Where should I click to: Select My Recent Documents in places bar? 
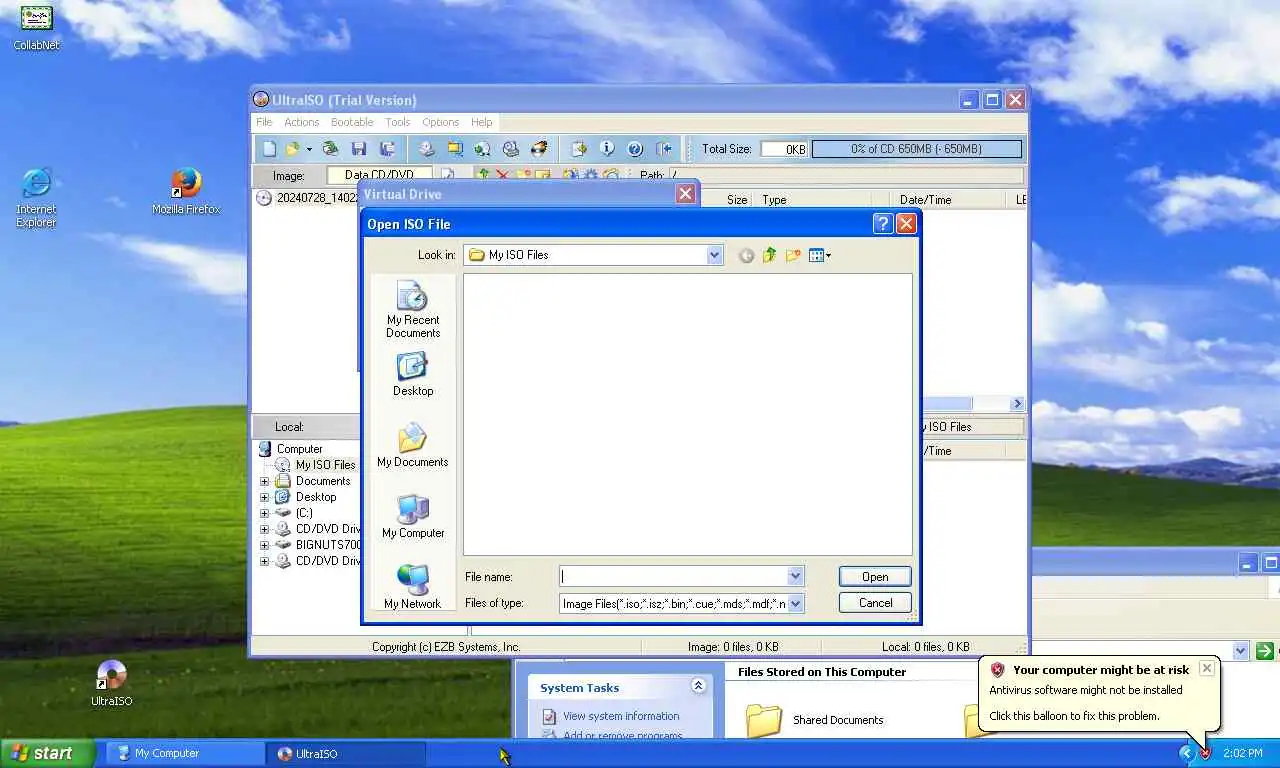coord(413,309)
